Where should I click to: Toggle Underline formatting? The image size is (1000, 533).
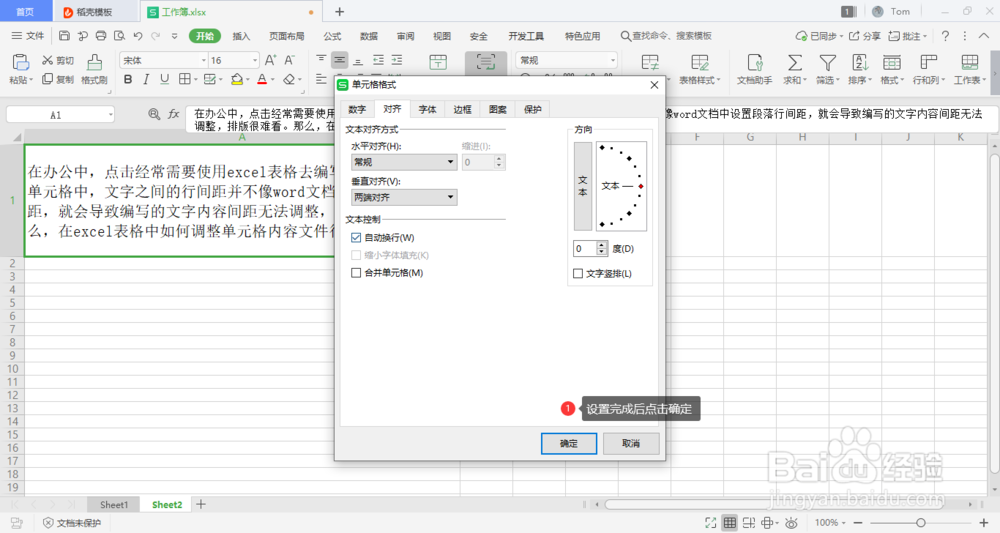(165, 79)
